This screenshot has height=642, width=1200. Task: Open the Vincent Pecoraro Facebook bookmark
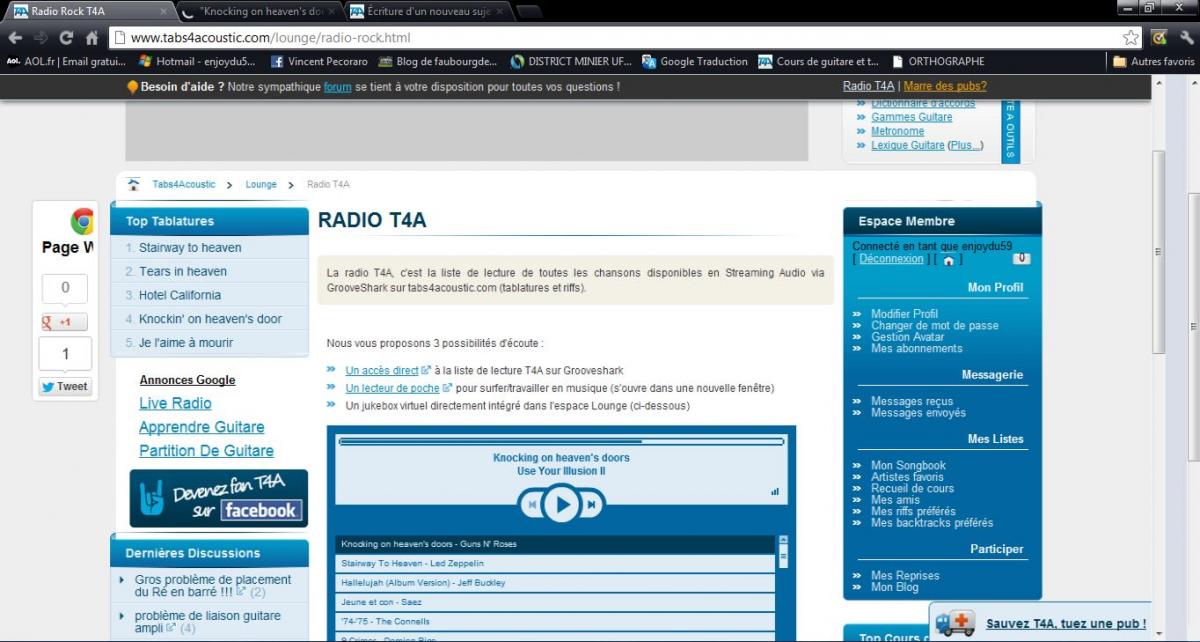(319, 61)
